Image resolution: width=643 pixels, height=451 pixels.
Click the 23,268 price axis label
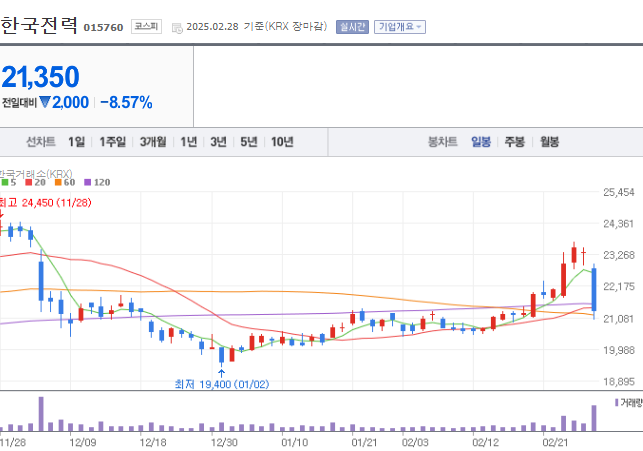click(x=618, y=255)
